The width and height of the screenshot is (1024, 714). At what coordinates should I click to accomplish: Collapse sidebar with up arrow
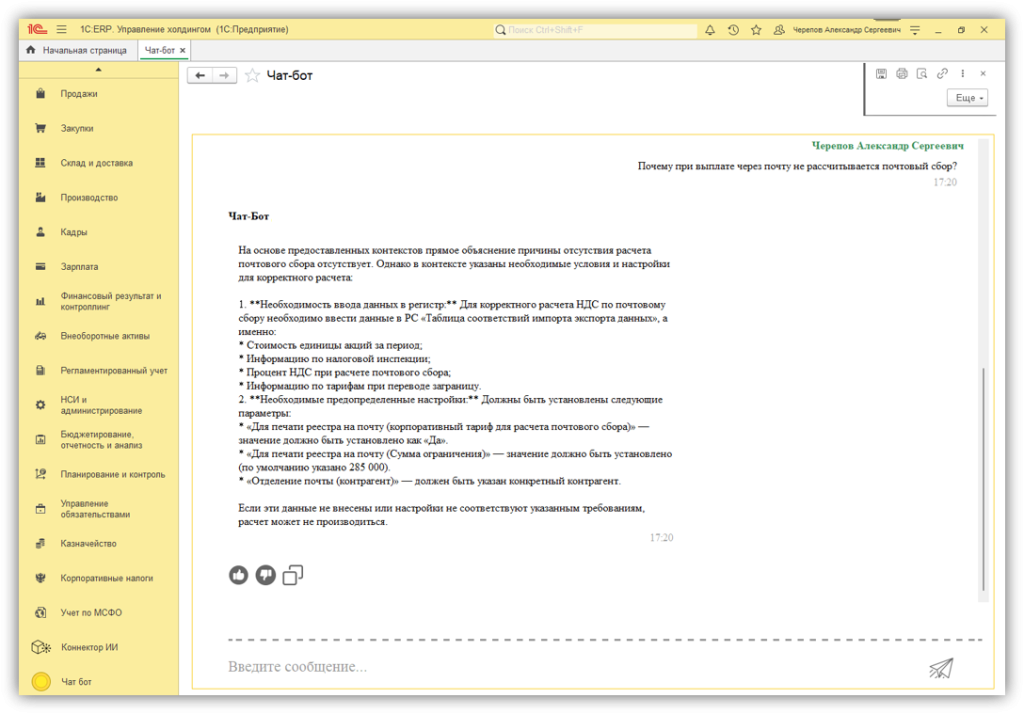pyautogui.click(x=99, y=69)
